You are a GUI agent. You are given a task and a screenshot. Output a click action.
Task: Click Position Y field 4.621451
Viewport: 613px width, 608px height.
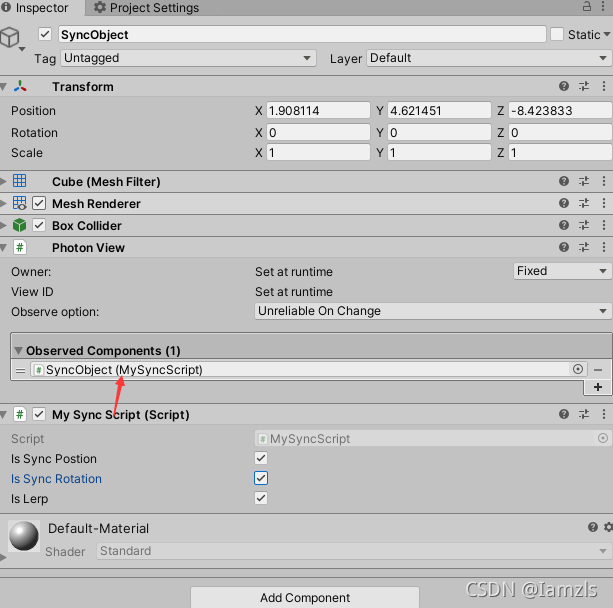(x=439, y=111)
